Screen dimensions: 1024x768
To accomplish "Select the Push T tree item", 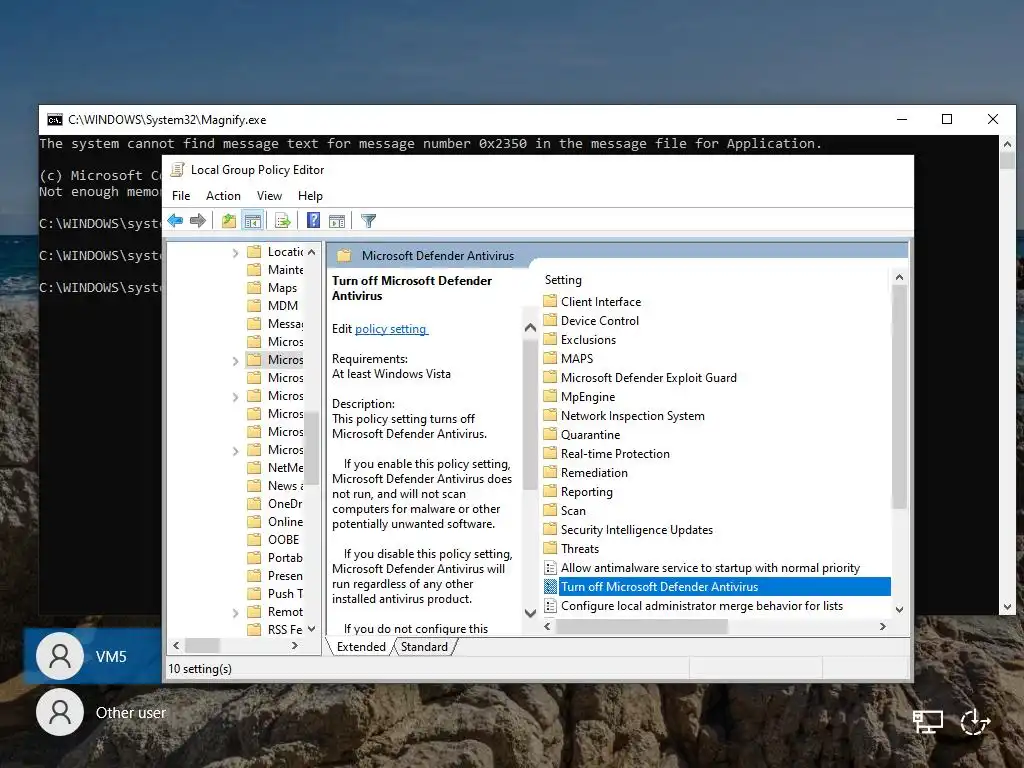I will [276, 594].
